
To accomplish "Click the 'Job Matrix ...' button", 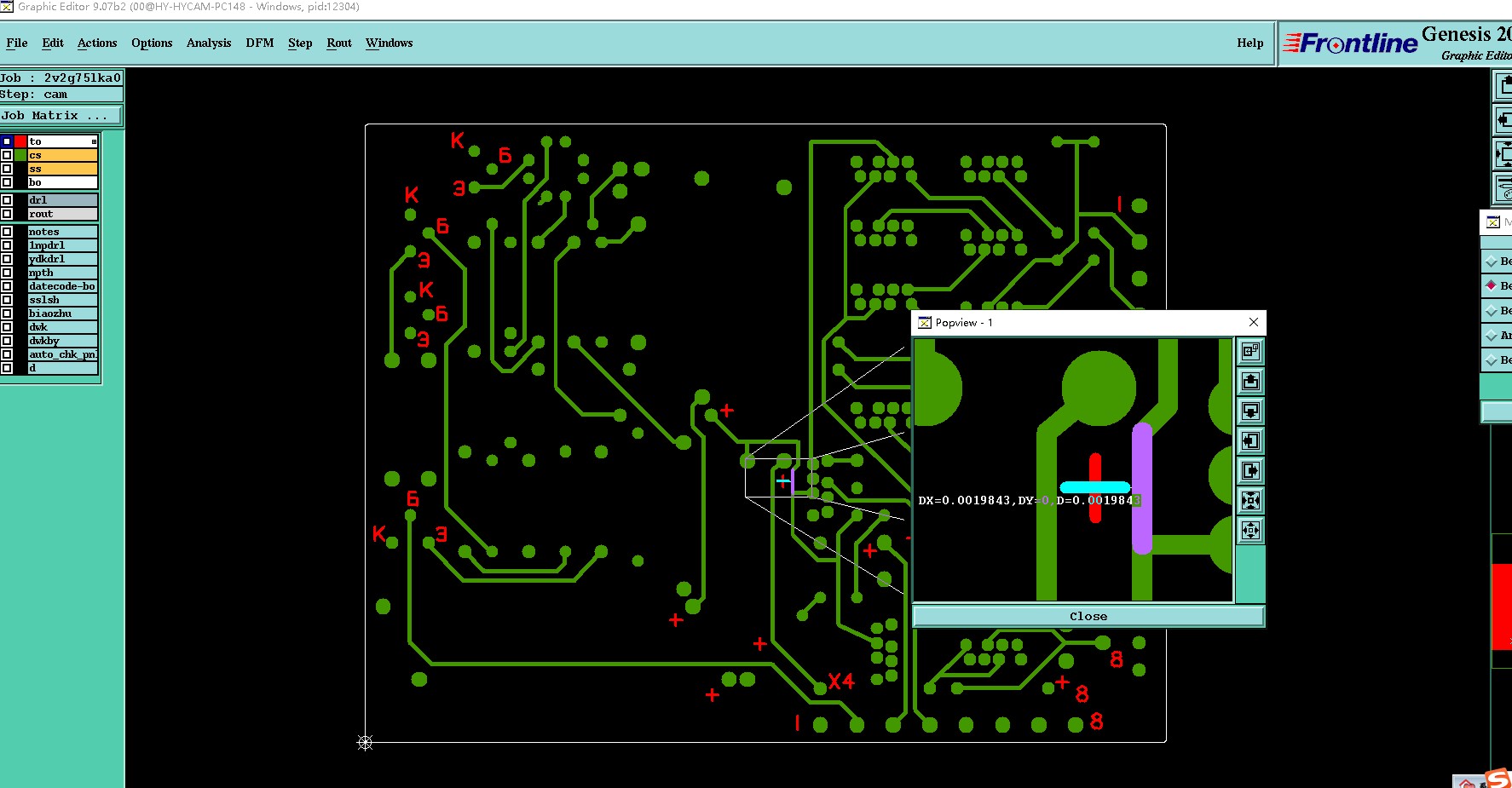I will point(61,115).
